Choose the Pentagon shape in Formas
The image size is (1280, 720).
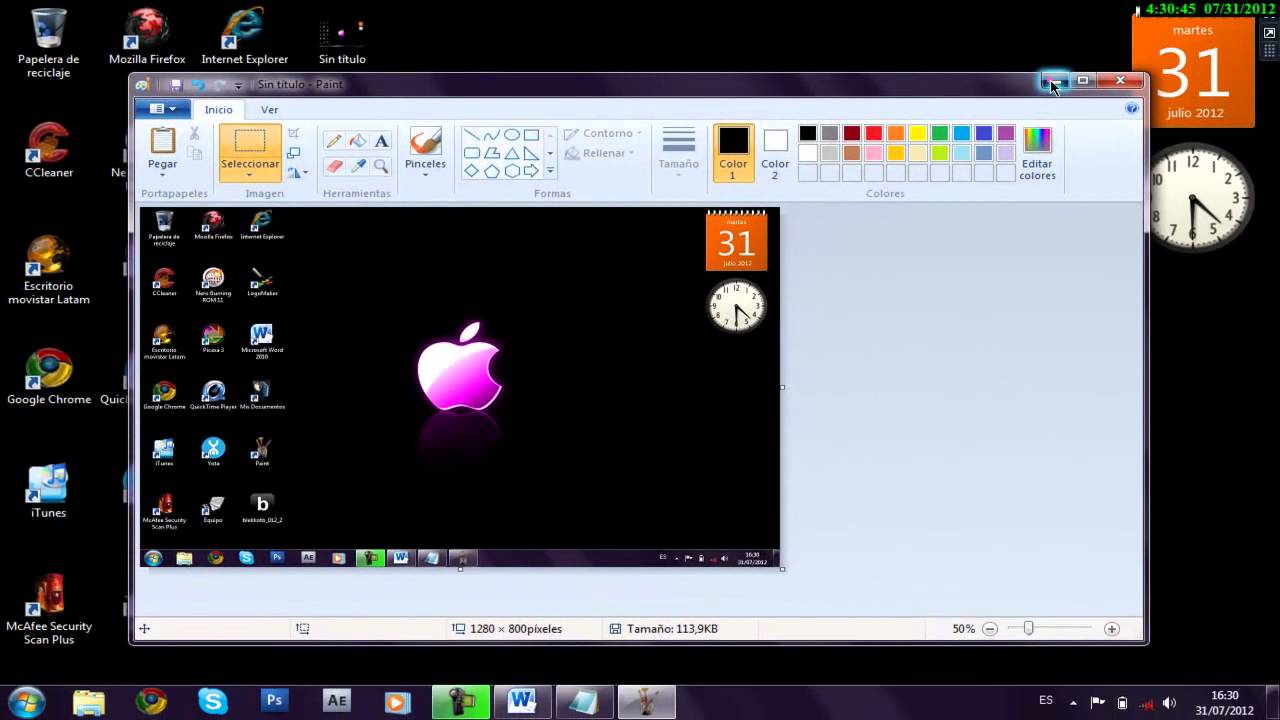pos(491,171)
